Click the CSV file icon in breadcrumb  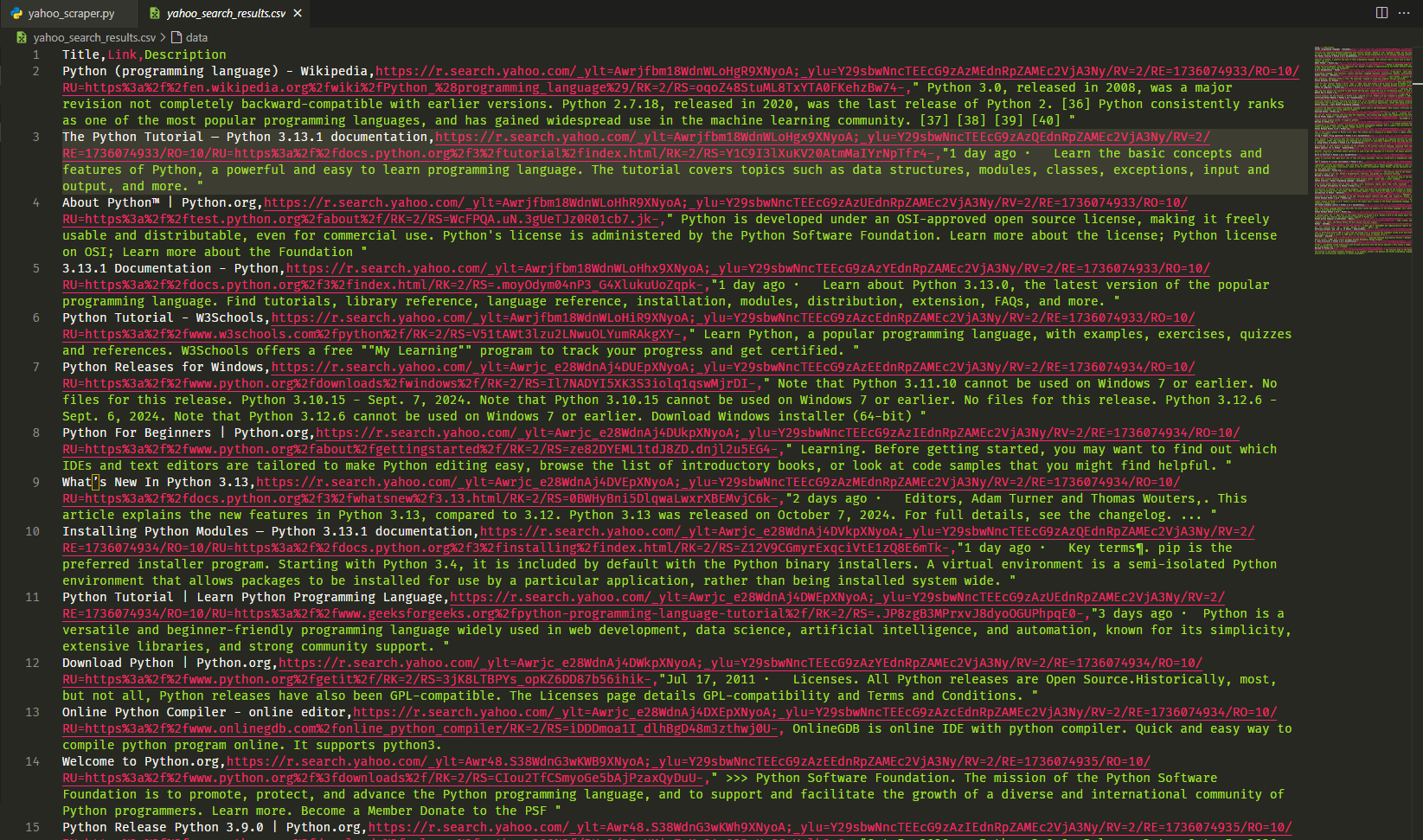click(22, 38)
